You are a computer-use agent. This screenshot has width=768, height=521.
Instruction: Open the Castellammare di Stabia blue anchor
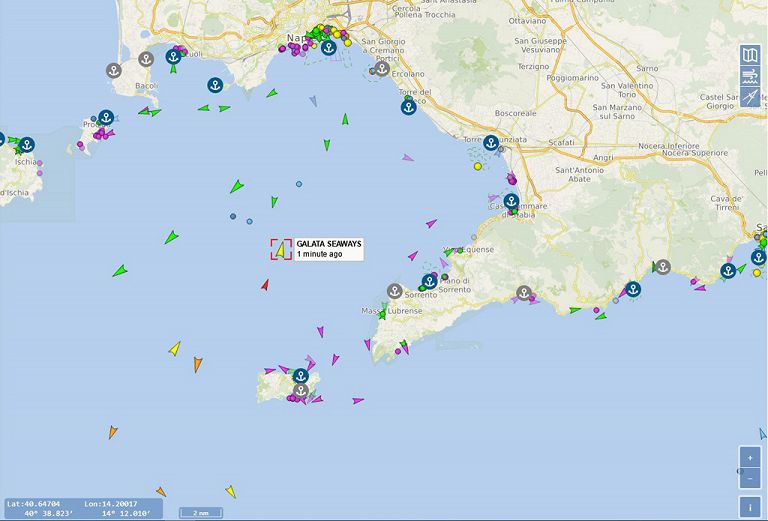[511, 201]
